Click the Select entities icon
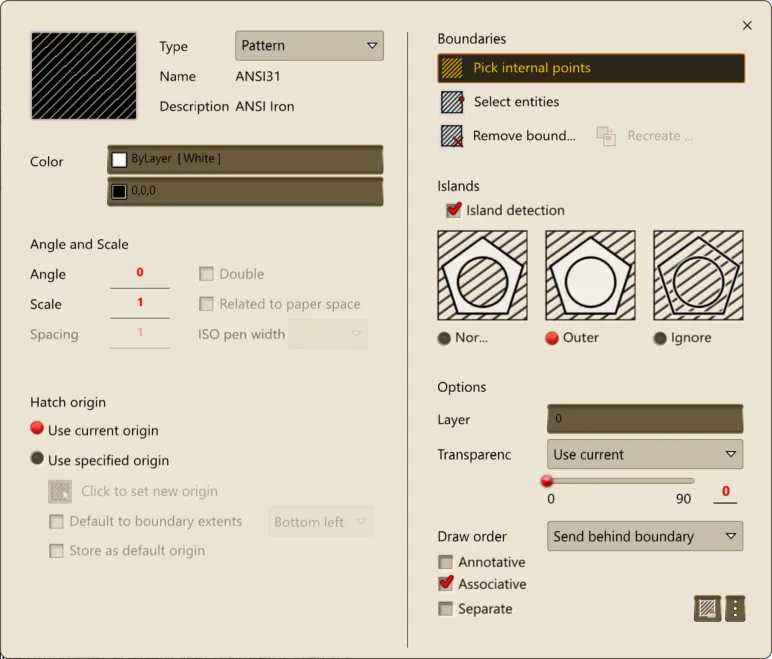This screenshot has width=772, height=659. [x=453, y=102]
